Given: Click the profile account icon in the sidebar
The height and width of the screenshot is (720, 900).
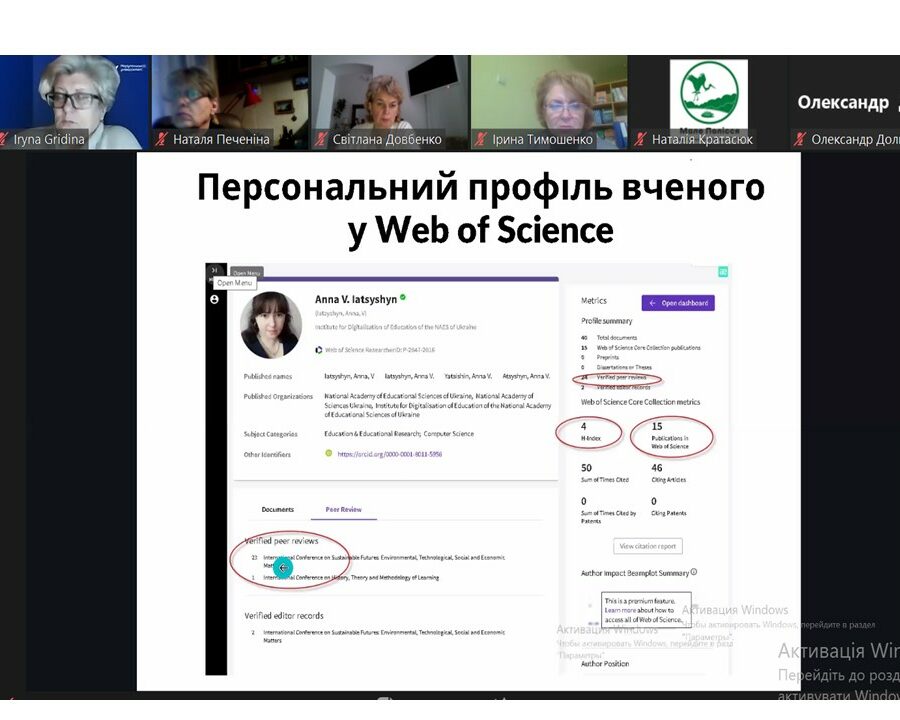Looking at the screenshot, I should (x=213, y=299).
